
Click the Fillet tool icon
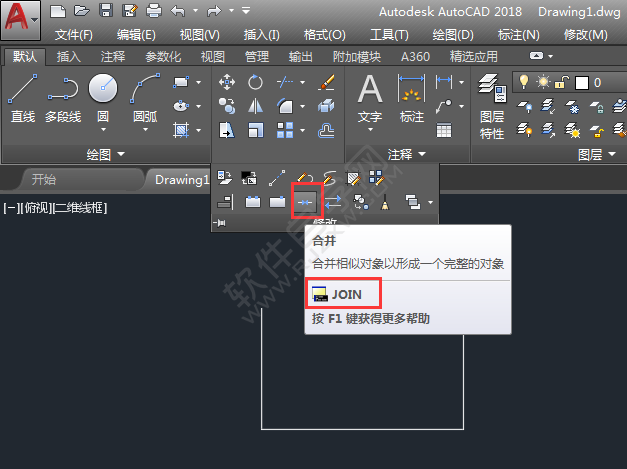point(285,106)
